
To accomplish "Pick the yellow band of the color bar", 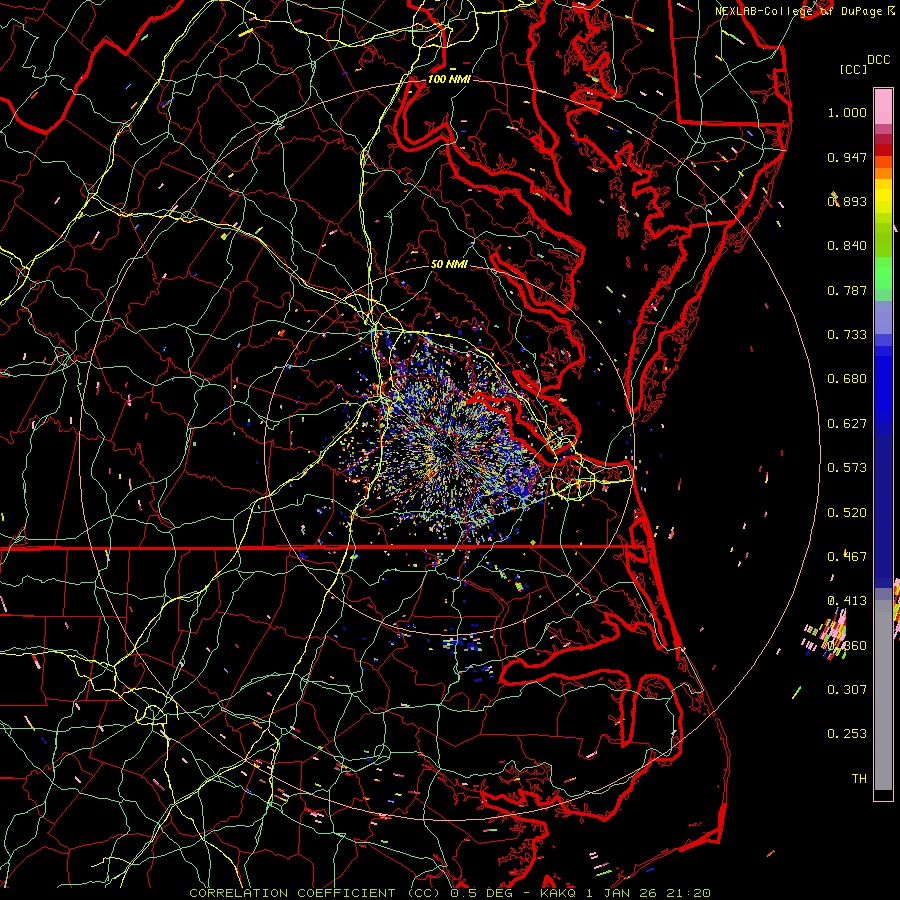I will [883, 196].
